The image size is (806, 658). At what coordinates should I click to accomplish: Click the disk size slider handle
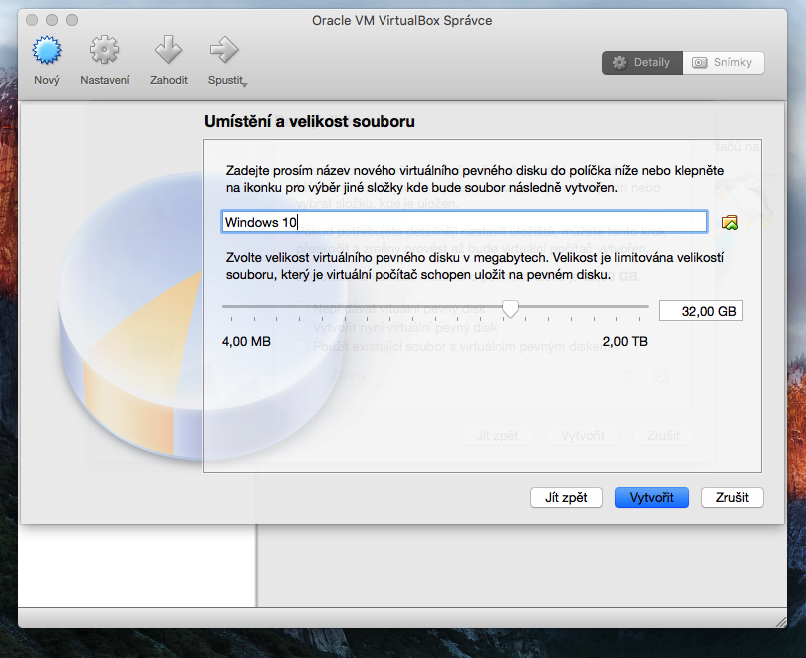tap(510, 309)
